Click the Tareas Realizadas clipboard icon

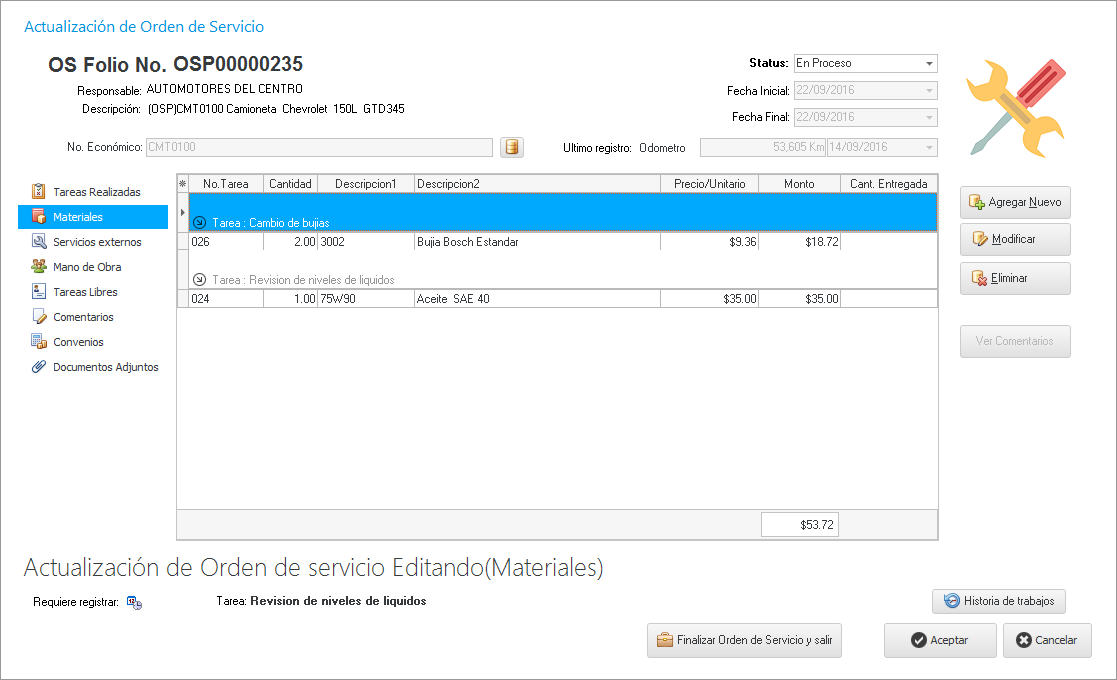click(39, 191)
